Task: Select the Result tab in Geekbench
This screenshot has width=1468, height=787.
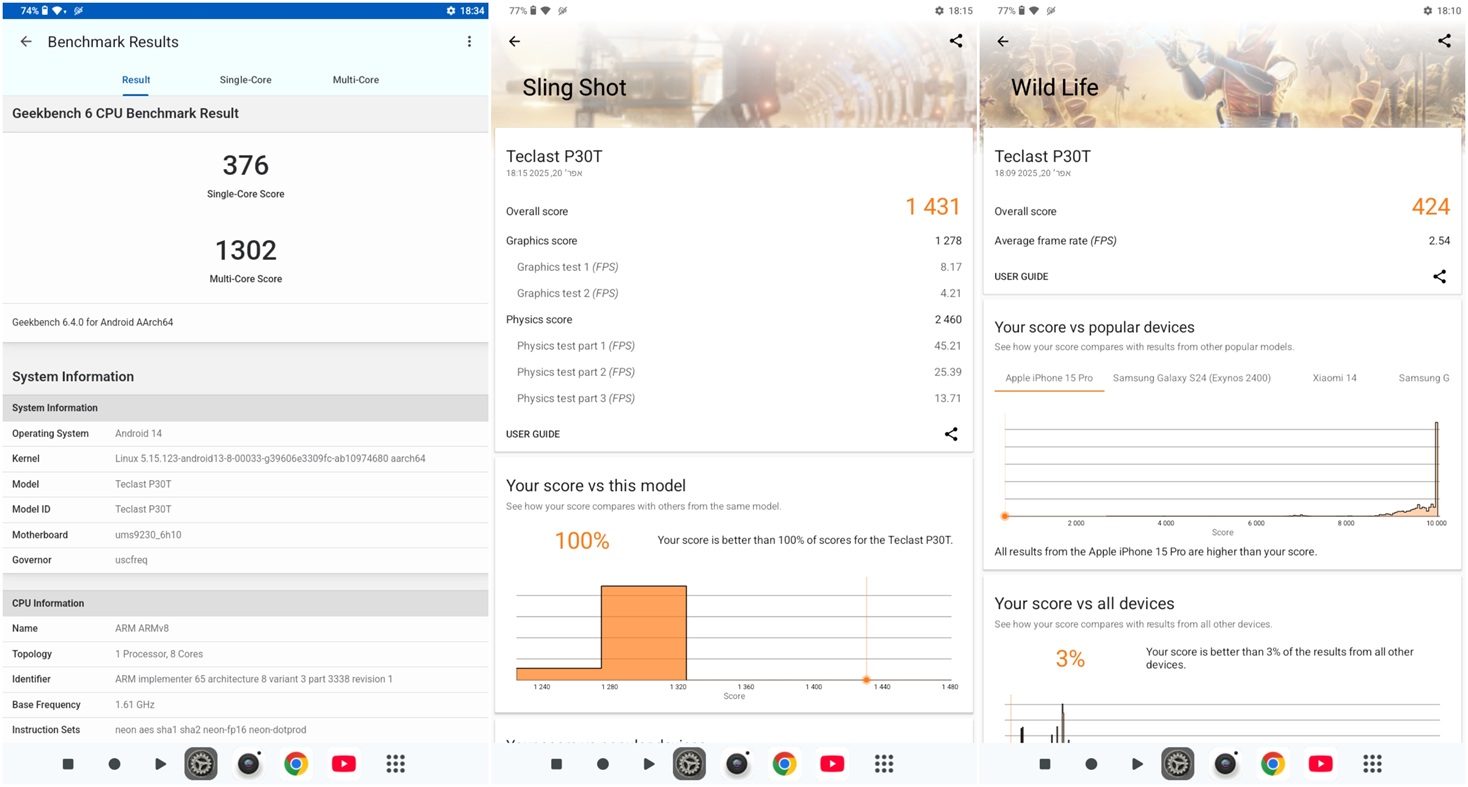Action: (x=136, y=80)
